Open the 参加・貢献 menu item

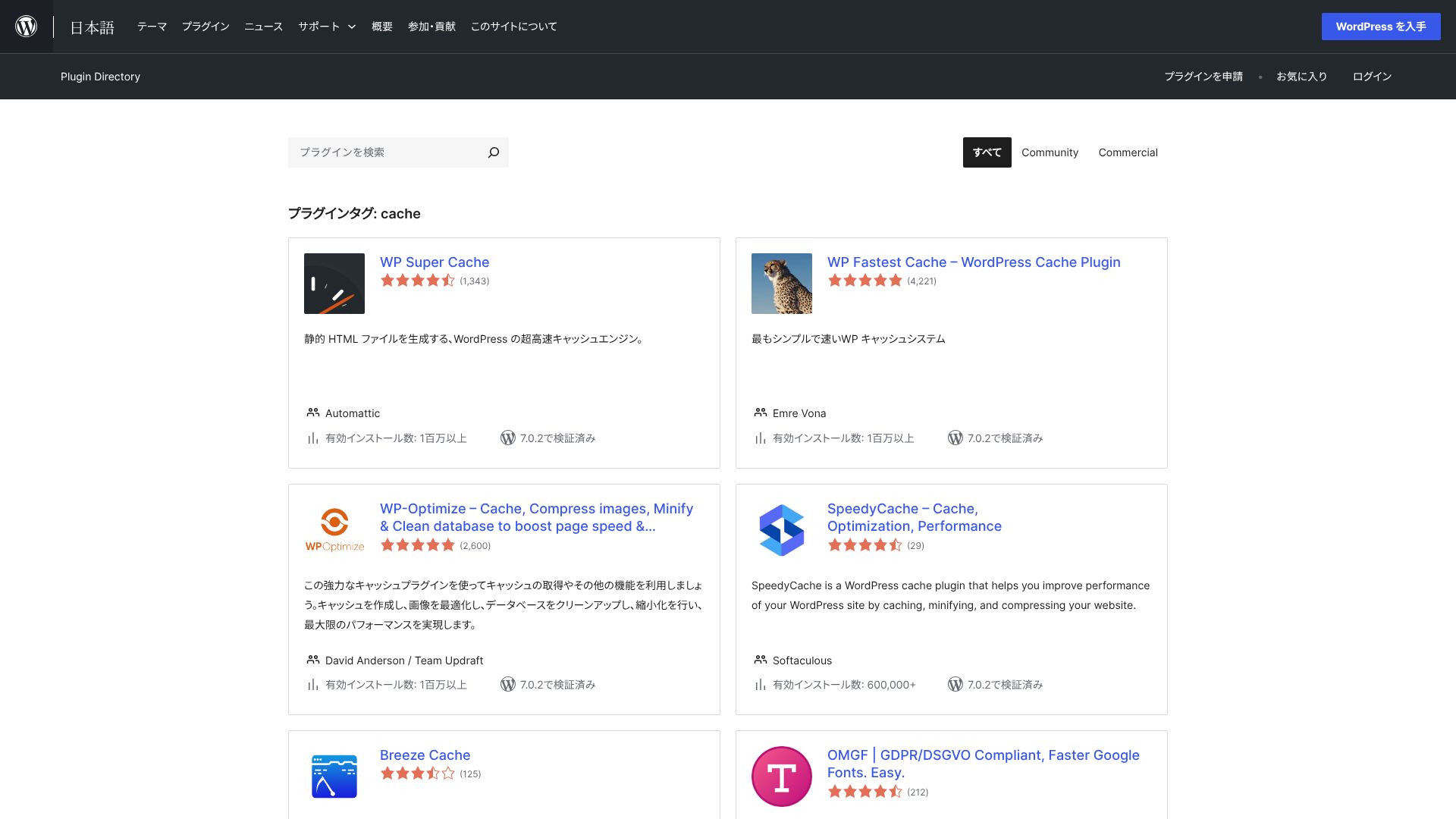[431, 27]
